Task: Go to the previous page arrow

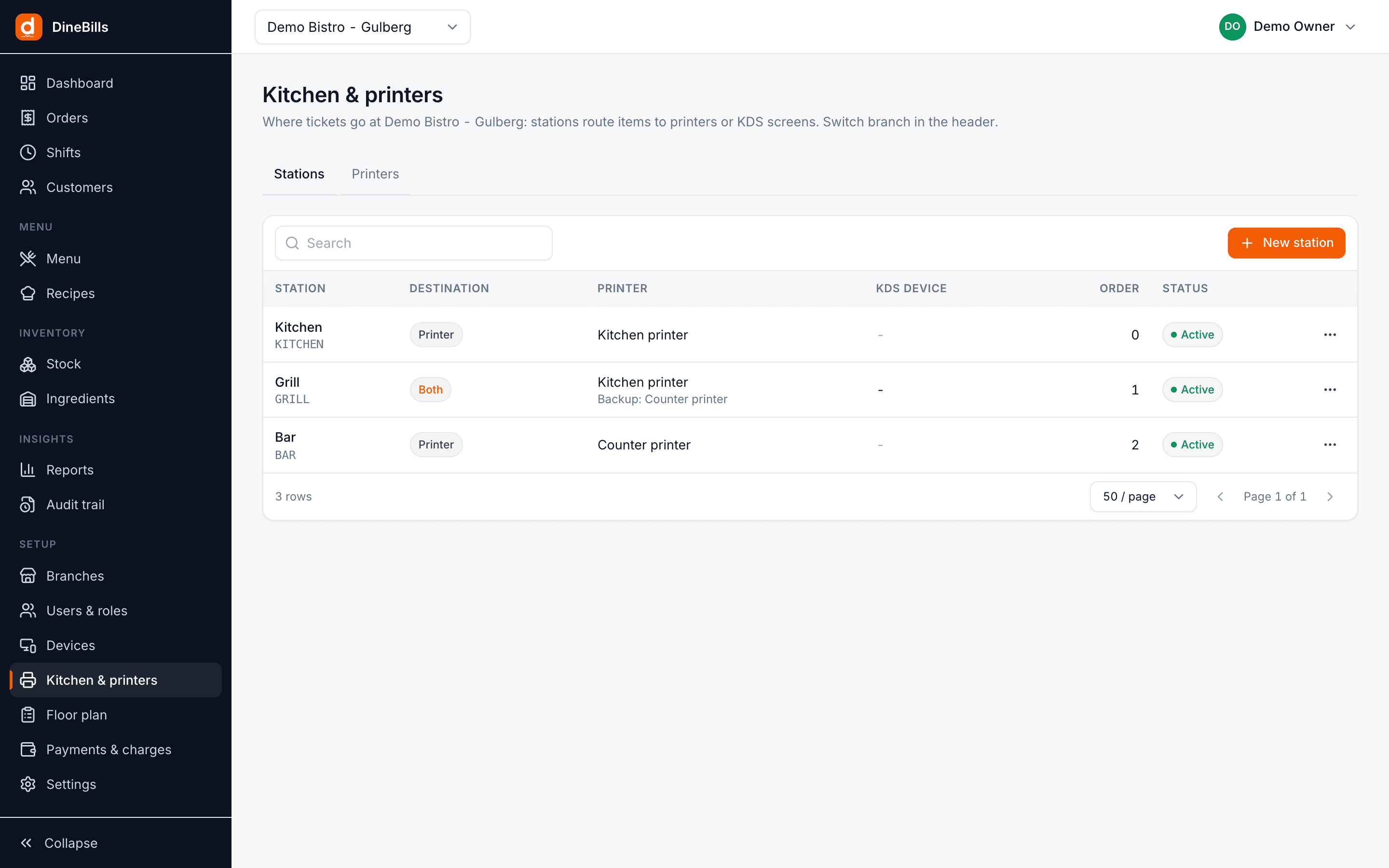Action: (1220, 497)
